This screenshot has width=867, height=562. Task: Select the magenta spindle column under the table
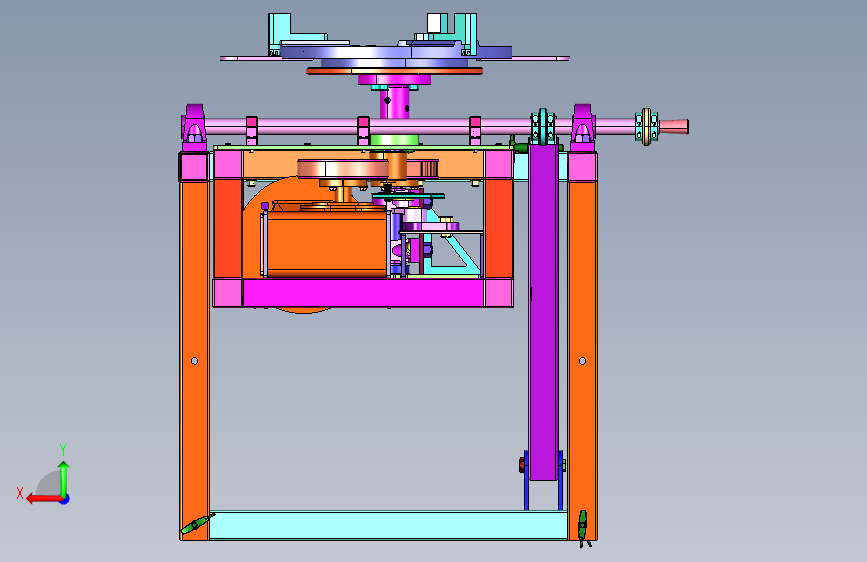click(x=394, y=103)
